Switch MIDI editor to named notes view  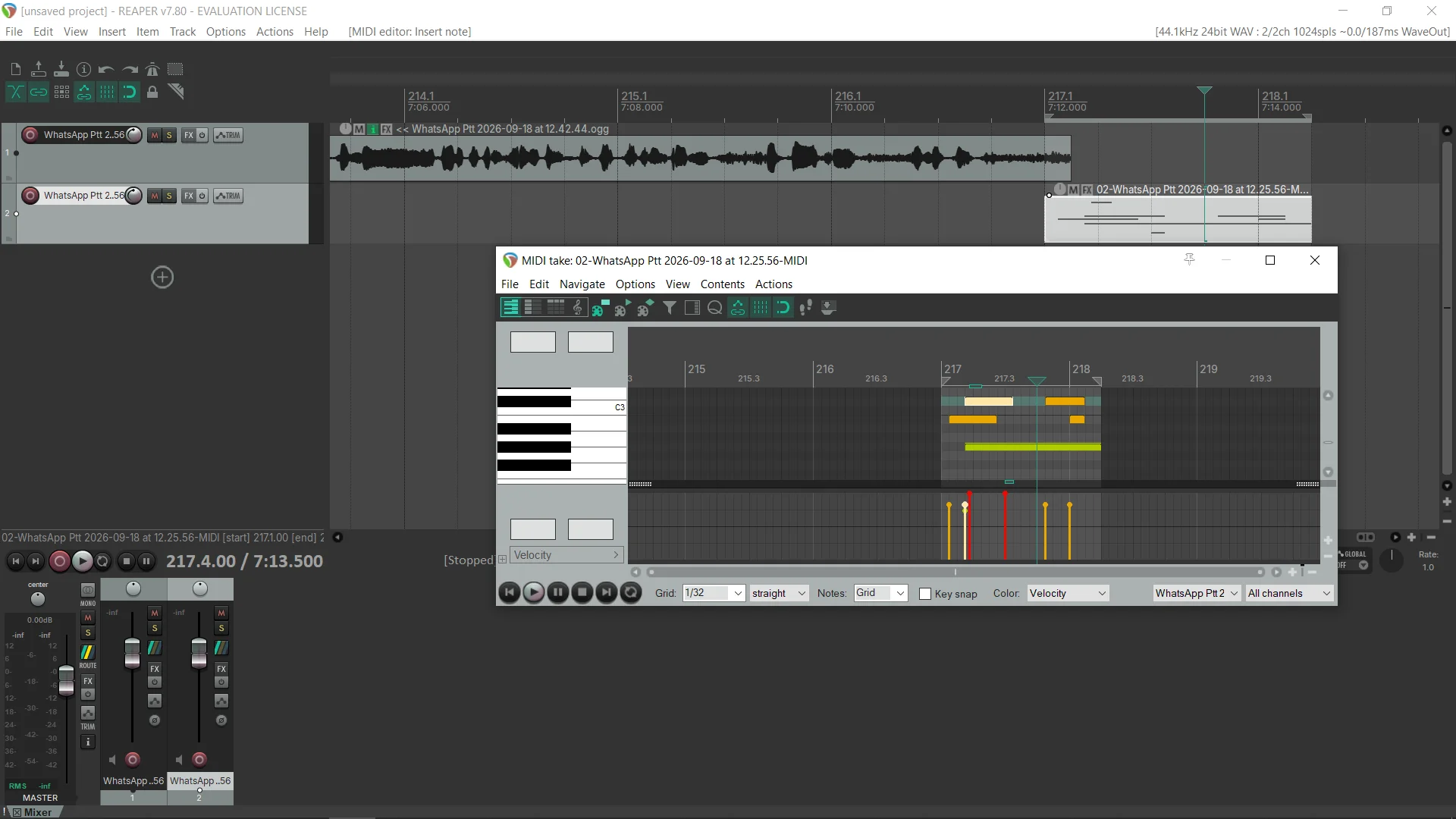pyautogui.click(x=533, y=308)
